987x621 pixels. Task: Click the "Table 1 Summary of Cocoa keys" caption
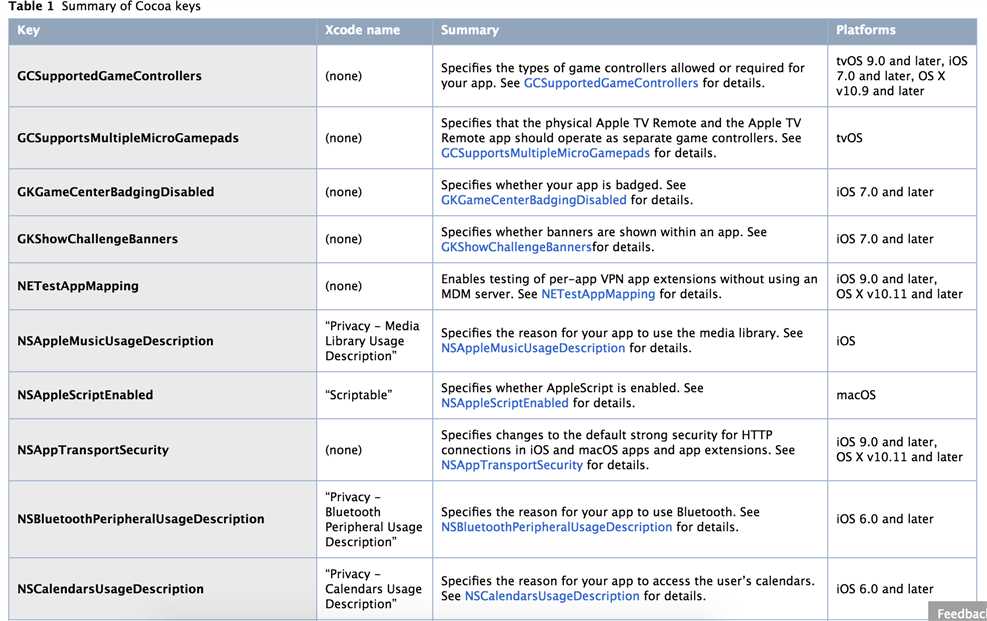(x=104, y=7)
